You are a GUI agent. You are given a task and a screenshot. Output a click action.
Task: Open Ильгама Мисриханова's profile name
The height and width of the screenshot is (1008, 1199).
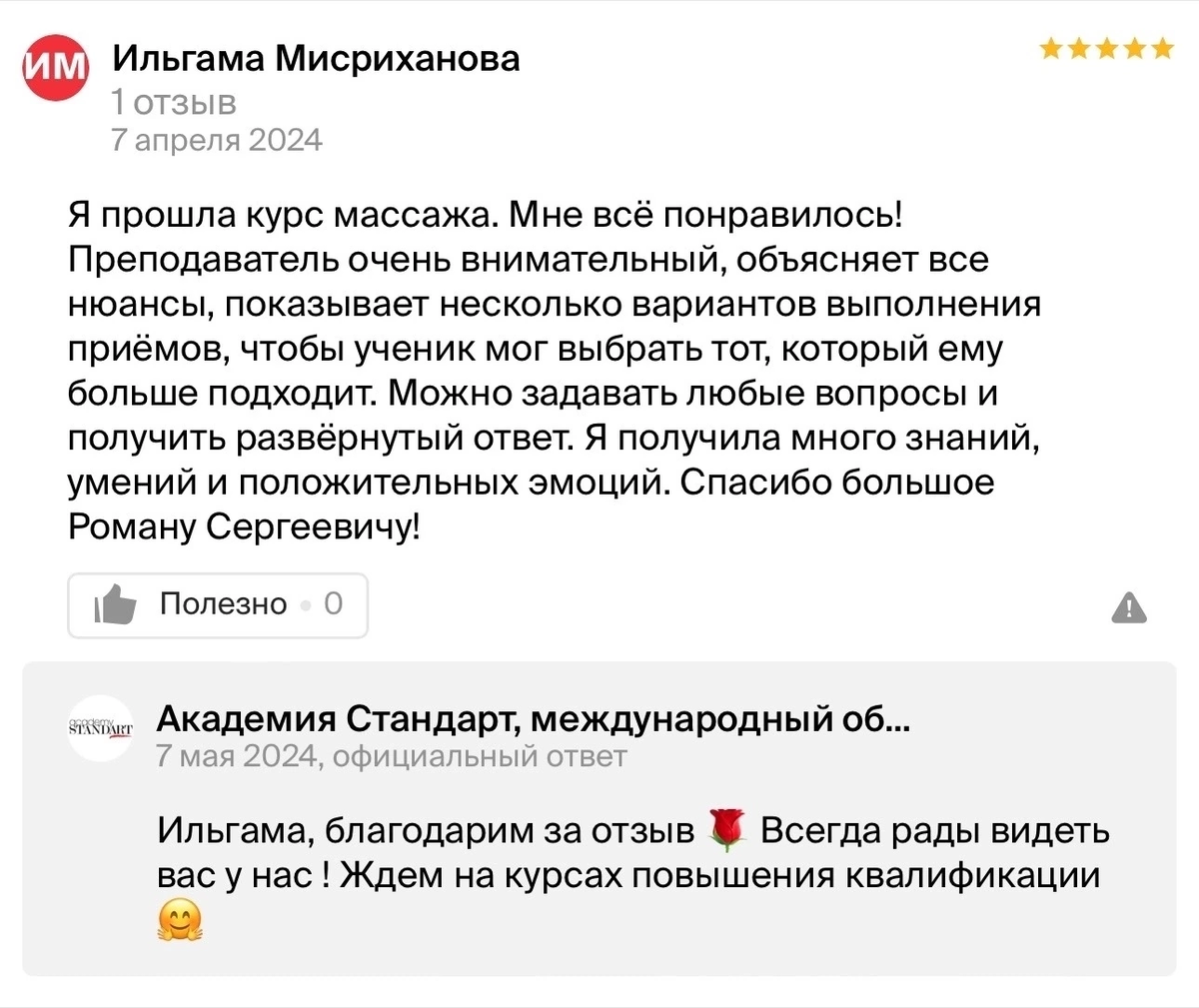click(x=316, y=59)
